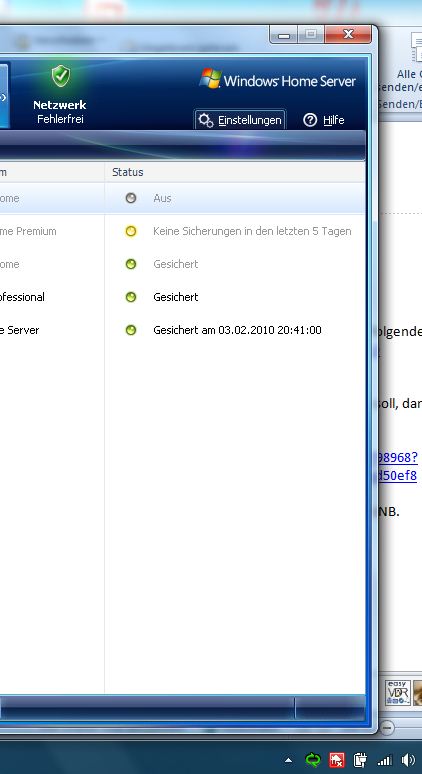The height and width of the screenshot is (774, 422).
Task: Click the easyVDR thumbnail in background window
Action: [x=398, y=693]
